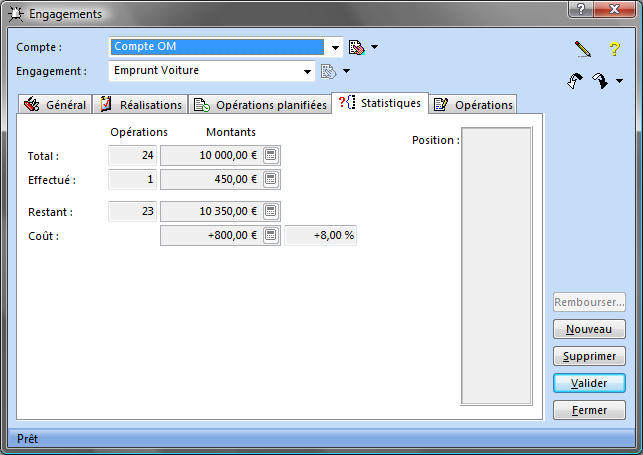Open calculator for Restant amount field
Screen dimensions: 643x455
271,211
